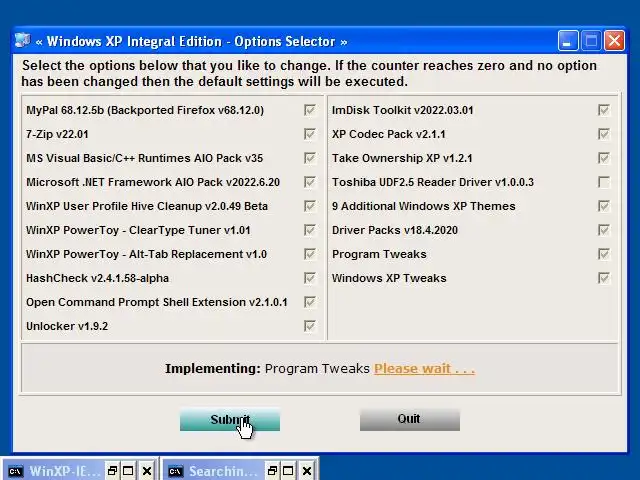Click 'Microsoft .NET Framework AIO Pack v2022.6.20' text
Viewport: 640px width, 480px height.
[x=153, y=182]
